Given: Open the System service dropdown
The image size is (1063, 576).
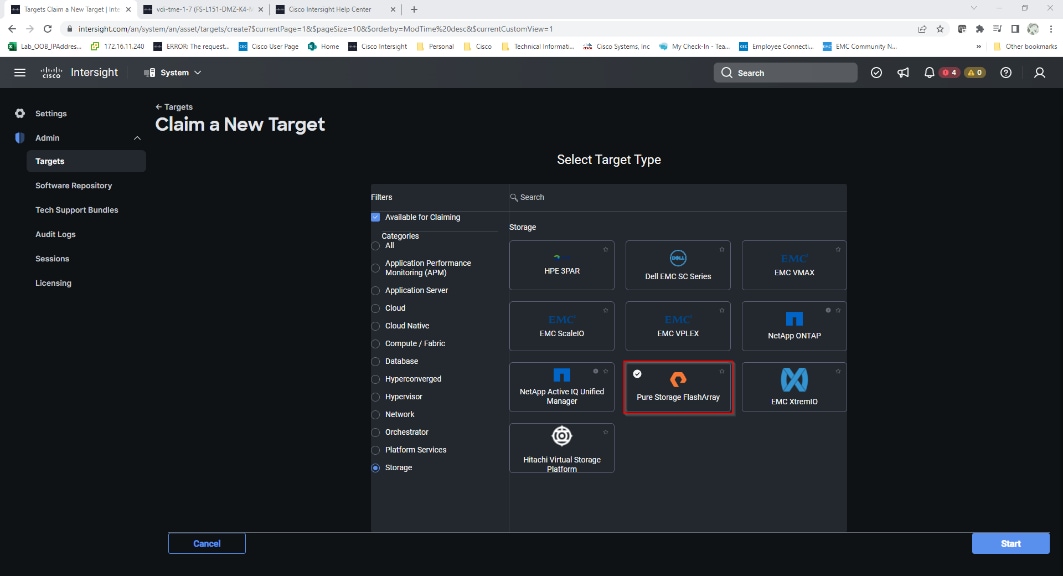Looking at the screenshot, I should 173,73.
